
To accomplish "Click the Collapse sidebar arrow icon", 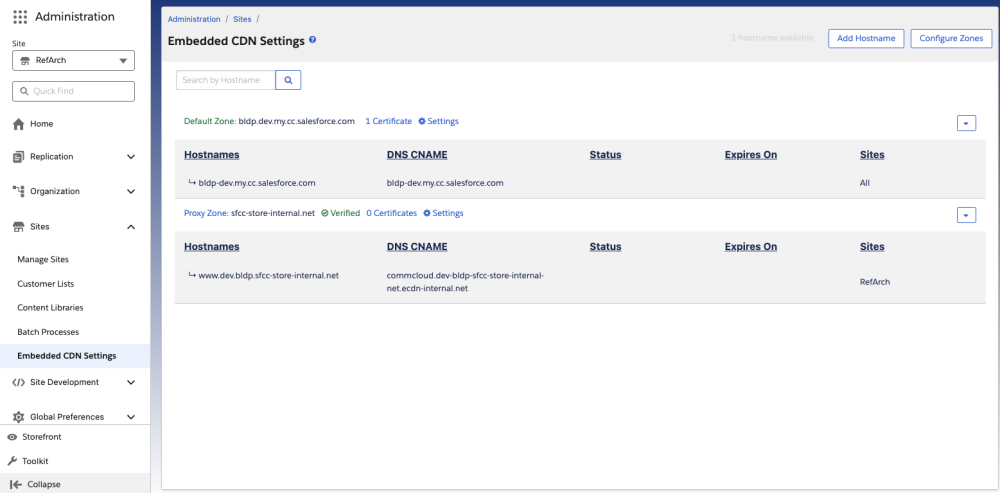I will pos(16,484).
